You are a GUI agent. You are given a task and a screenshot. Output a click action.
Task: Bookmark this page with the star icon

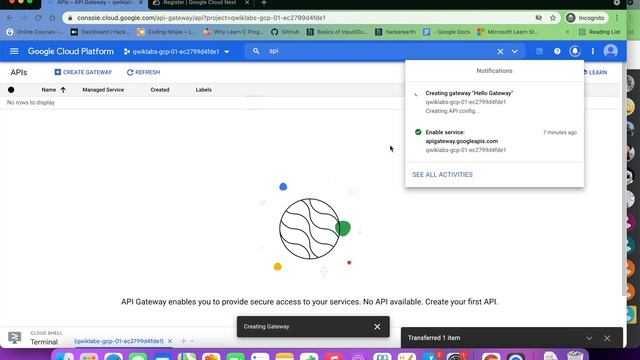[553, 18]
